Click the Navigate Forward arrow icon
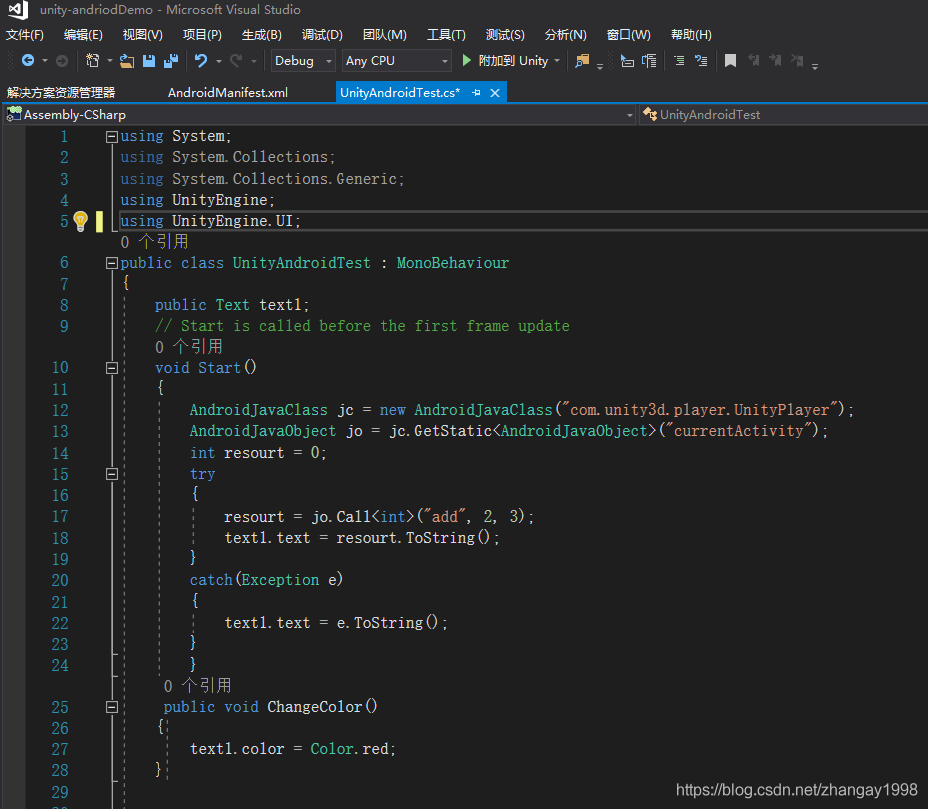 click(x=62, y=60)
